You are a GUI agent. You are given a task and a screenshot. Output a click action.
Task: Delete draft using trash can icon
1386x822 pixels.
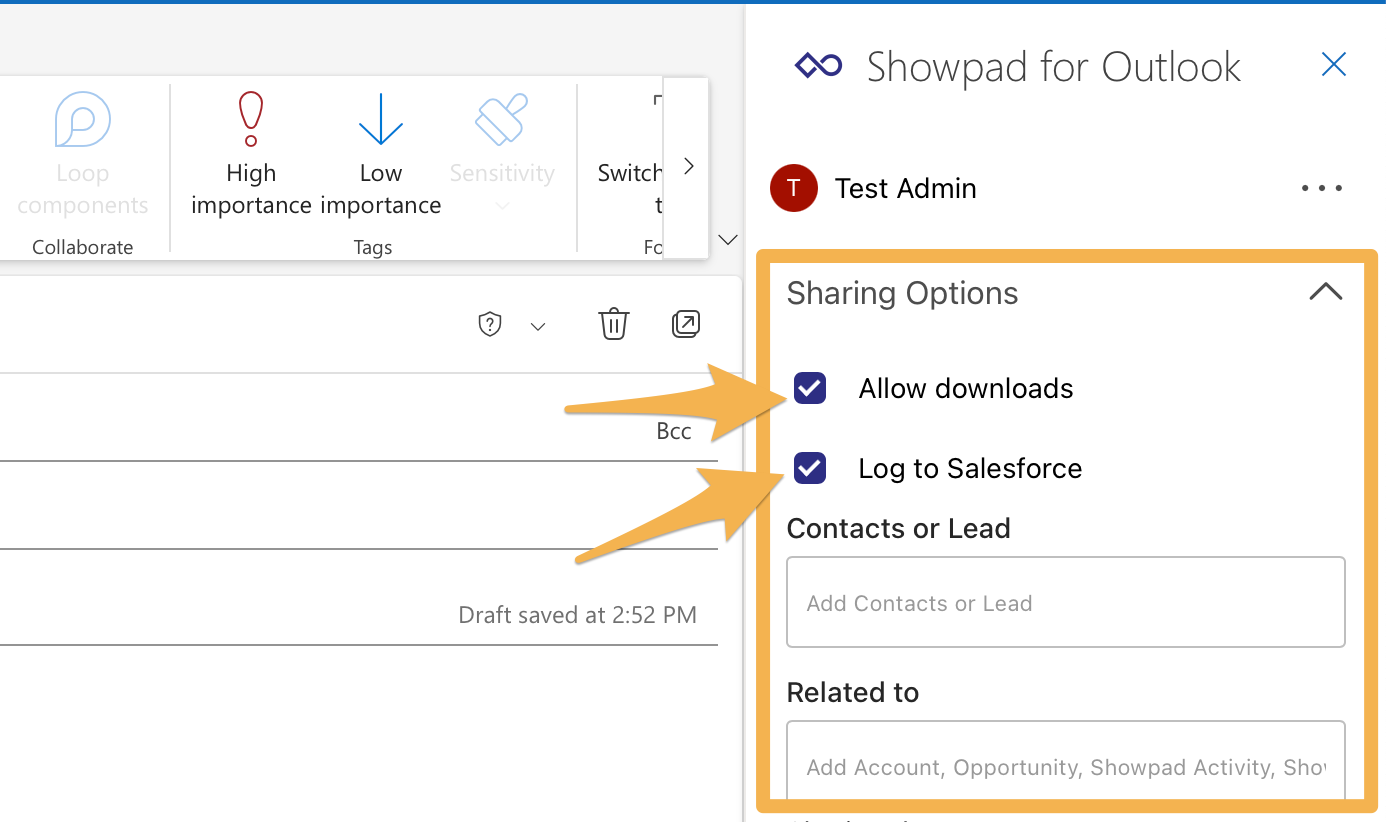(x=613, y=324)
